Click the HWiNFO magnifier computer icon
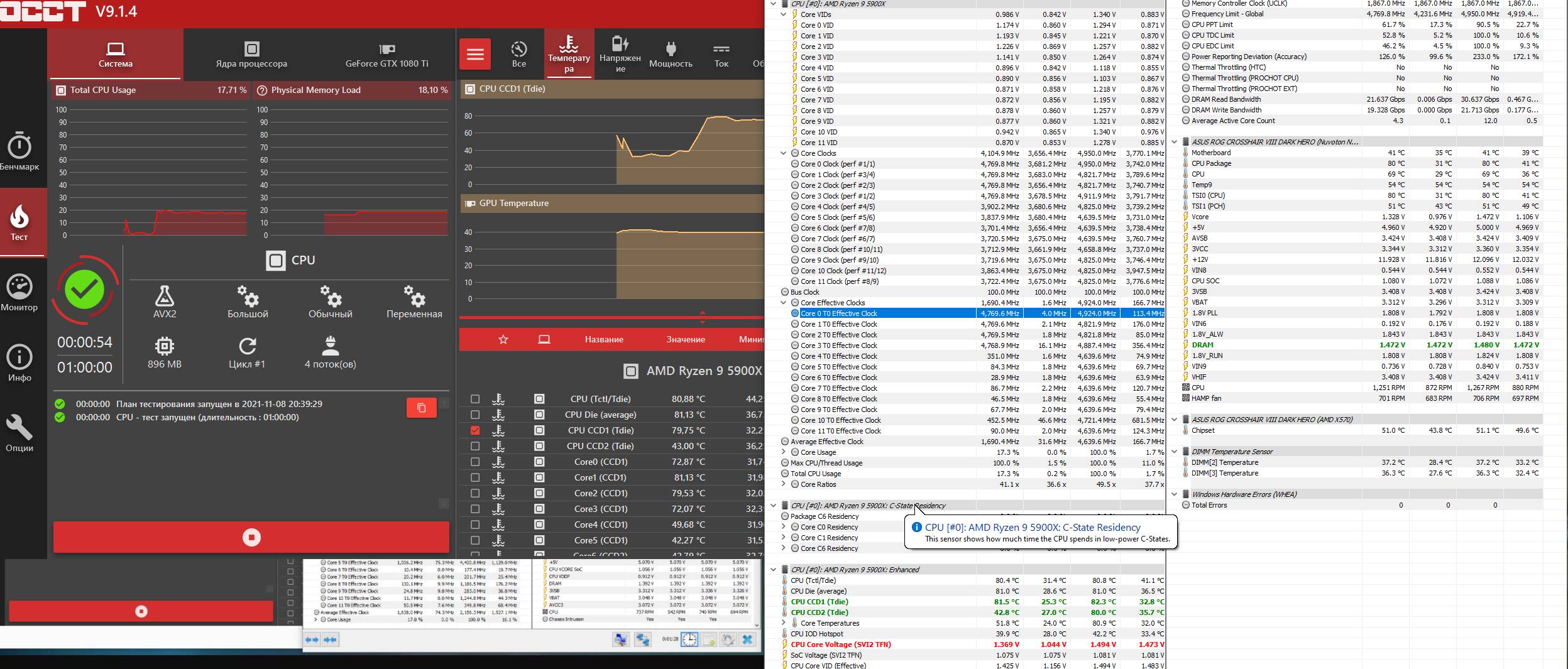 pyautogui.click(x=621, y=639)
